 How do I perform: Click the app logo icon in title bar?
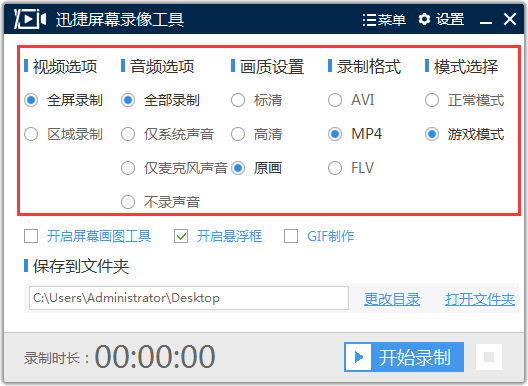(30, 19)
